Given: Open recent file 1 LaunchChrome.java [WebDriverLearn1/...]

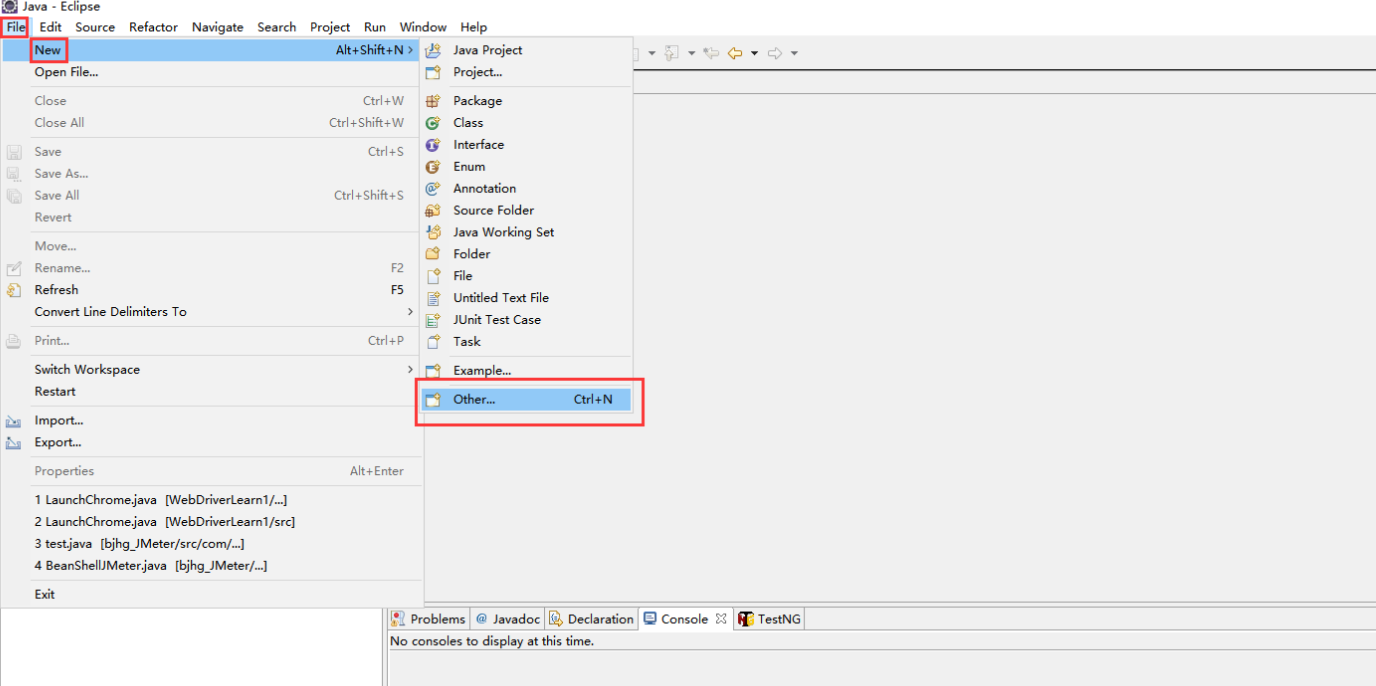Looking at the screenshot, I should tap(210, 500).
